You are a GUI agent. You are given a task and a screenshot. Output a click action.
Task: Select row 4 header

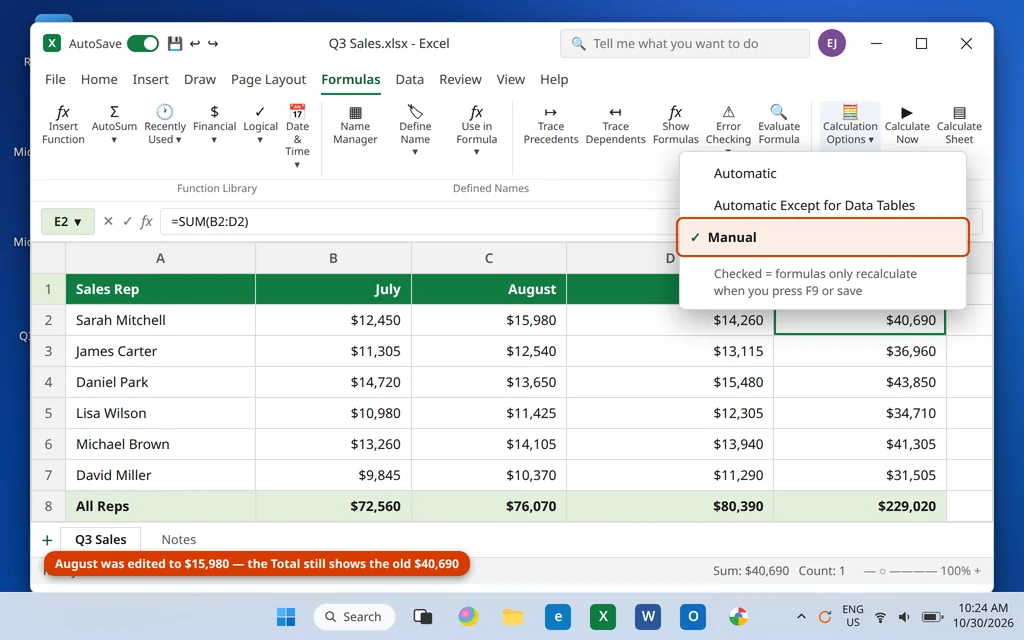pos(48,382)
